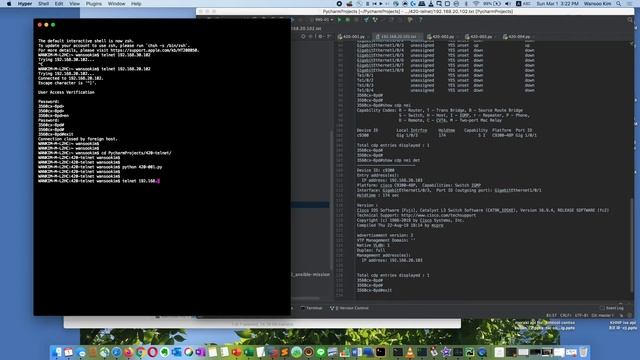Open Evernote from the Dock

[164, 352]
